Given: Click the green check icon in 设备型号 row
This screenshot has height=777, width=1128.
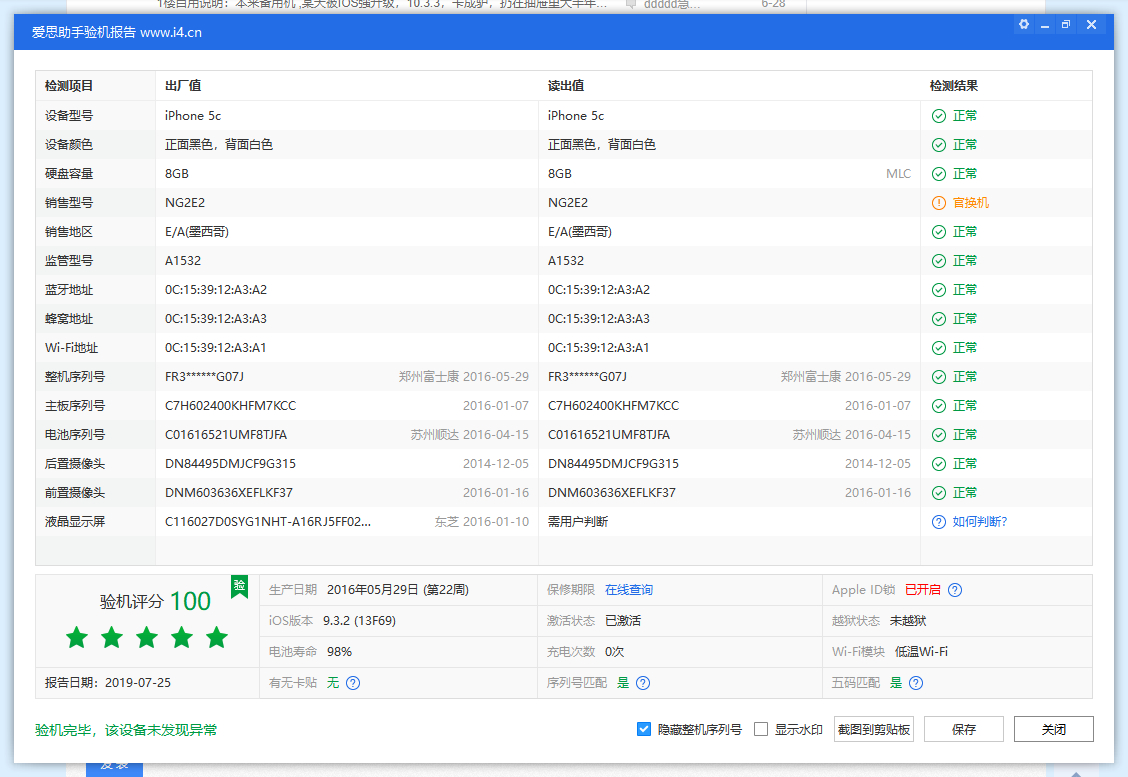Looking at the screenshot, I should click(939, 116).
